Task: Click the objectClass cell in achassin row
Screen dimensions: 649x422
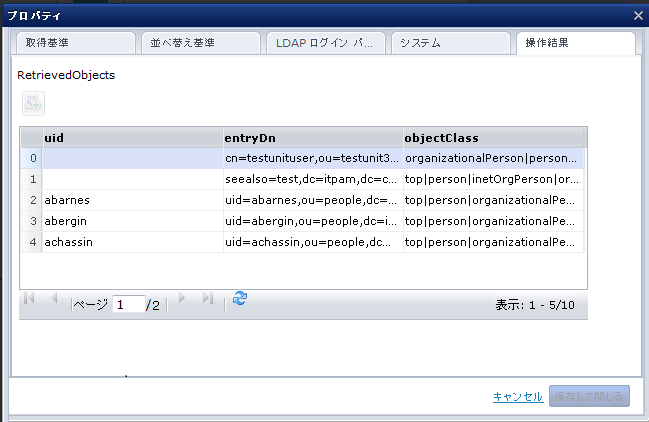Action: (x=494, y=242)
